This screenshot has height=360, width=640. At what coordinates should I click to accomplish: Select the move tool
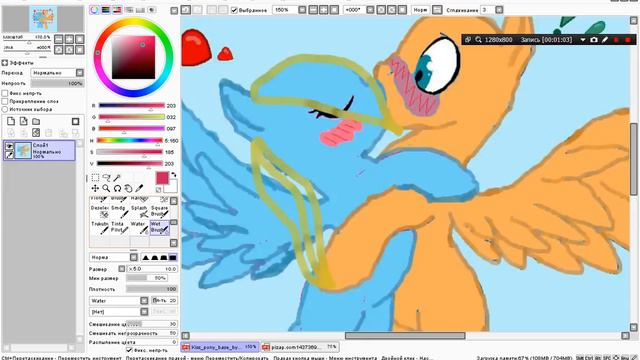pyautogui.click(x=95, y=188)
